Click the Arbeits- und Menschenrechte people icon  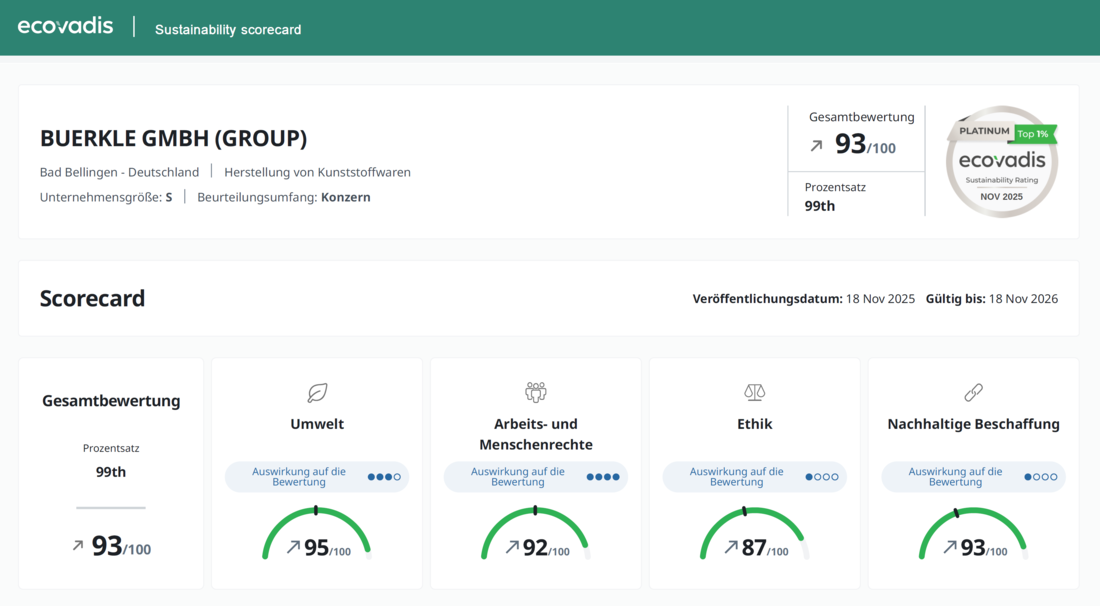coord(536,392)
